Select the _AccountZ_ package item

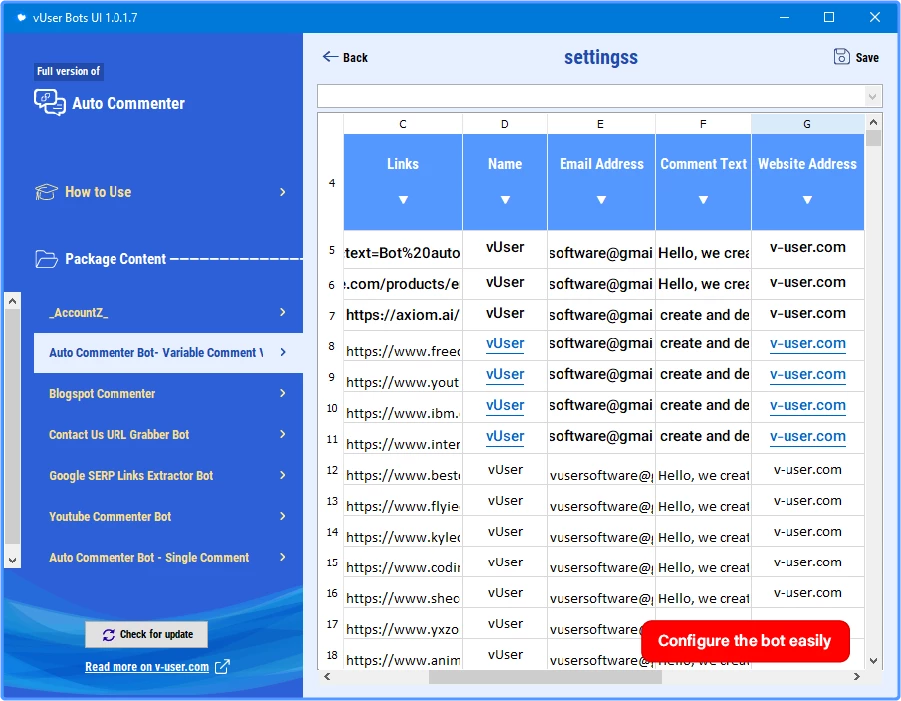coord(168,312)
